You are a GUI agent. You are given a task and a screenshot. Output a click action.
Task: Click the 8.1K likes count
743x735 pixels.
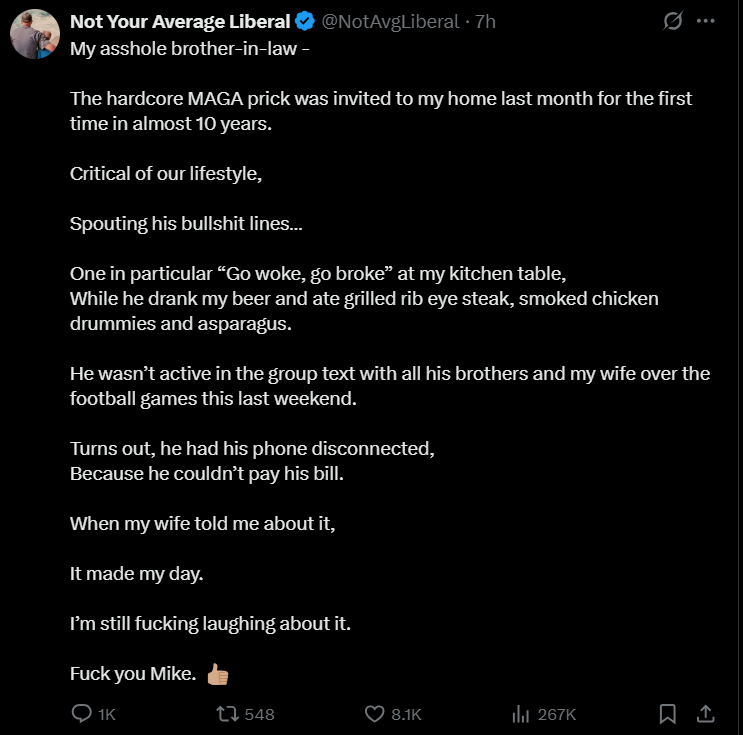click(406, 715)
